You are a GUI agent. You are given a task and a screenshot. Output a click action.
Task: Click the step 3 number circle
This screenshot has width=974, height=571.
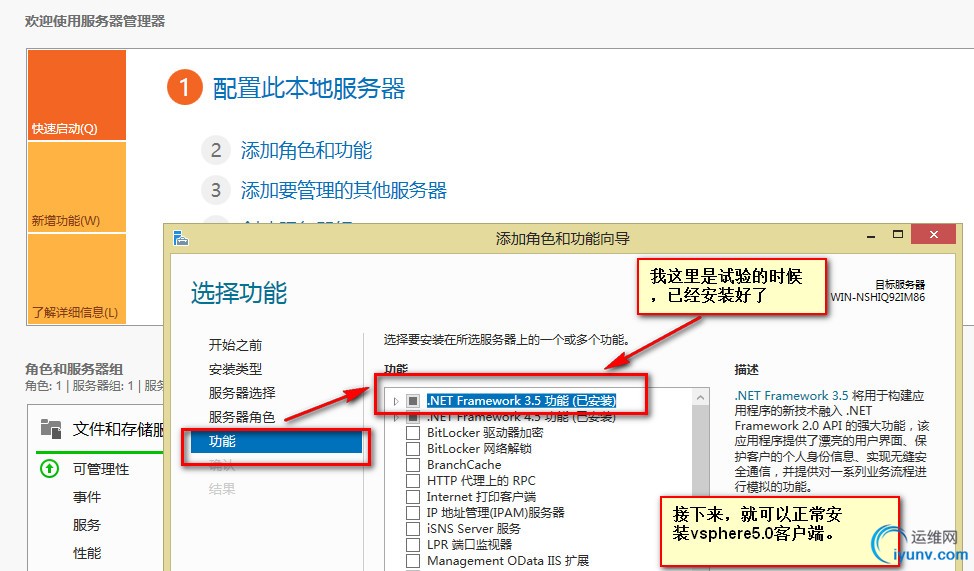point(216,190)
